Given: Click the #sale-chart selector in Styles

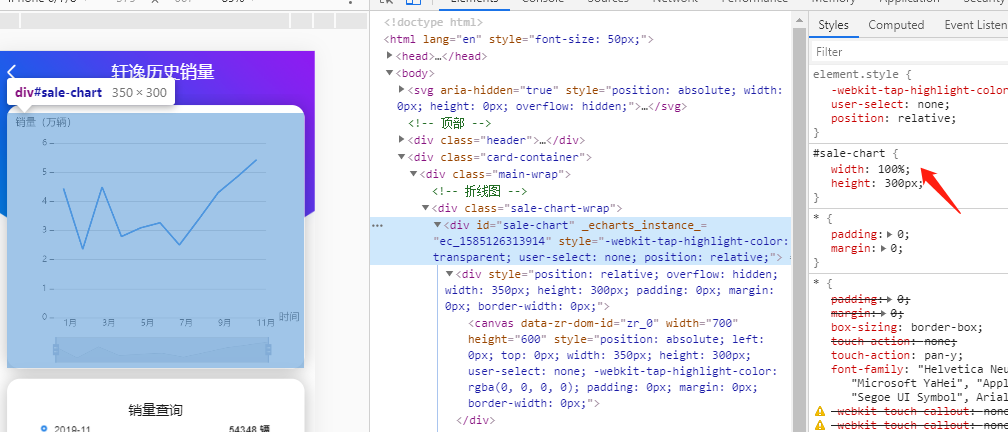Looking at the screenshot, I should [849, 154].
